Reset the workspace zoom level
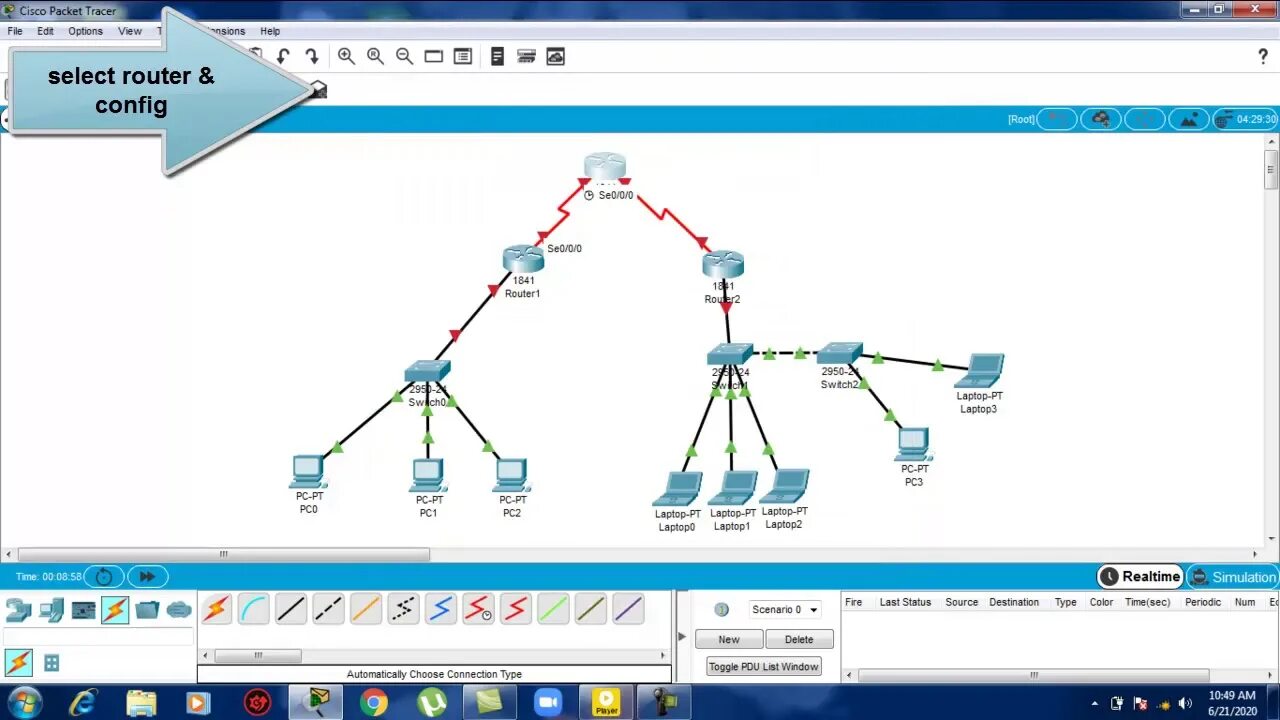 [x=375, y=56]
